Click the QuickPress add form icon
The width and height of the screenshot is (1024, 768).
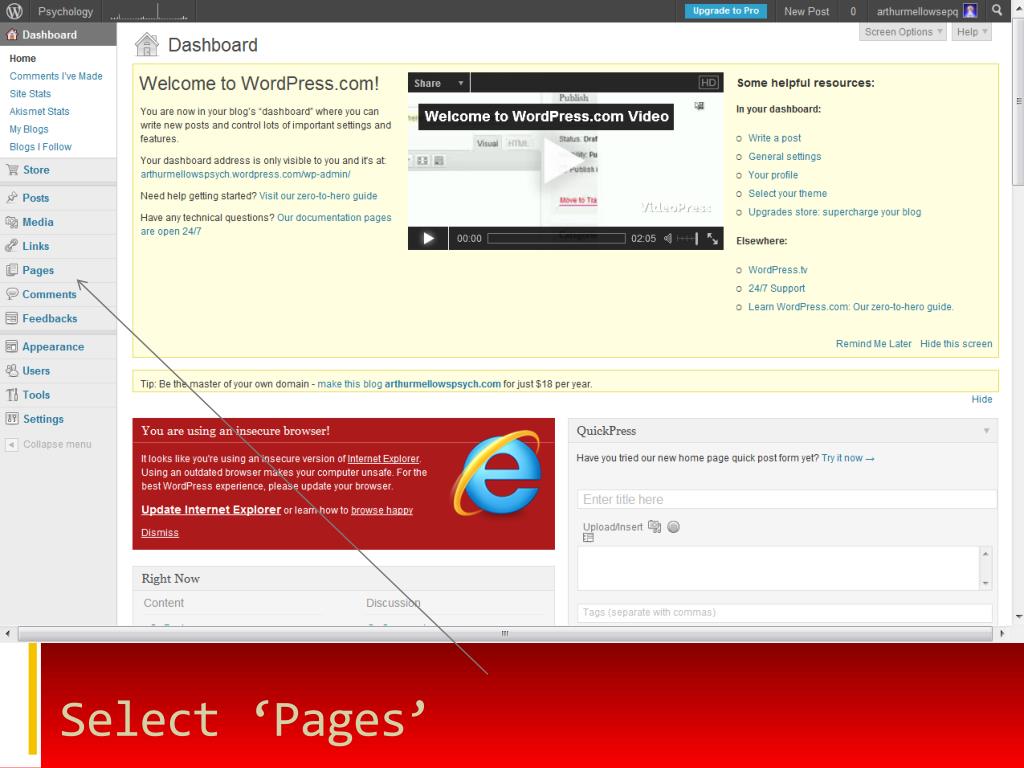[x=588, y=537]
